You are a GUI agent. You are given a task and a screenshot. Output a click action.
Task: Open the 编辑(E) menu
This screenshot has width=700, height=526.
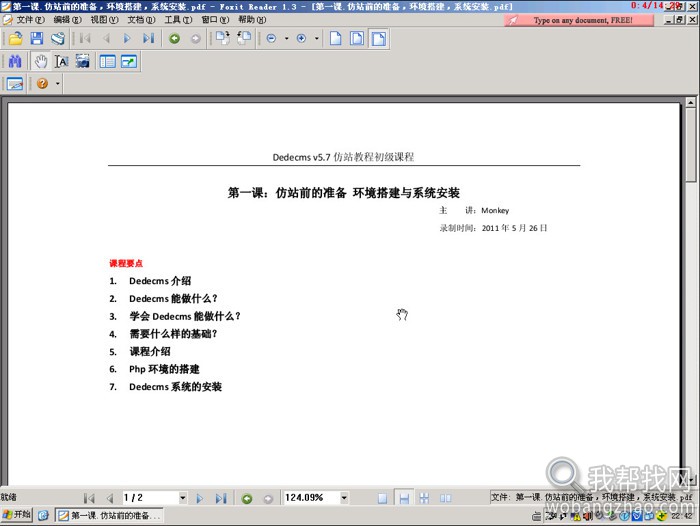tap(67, 20)
